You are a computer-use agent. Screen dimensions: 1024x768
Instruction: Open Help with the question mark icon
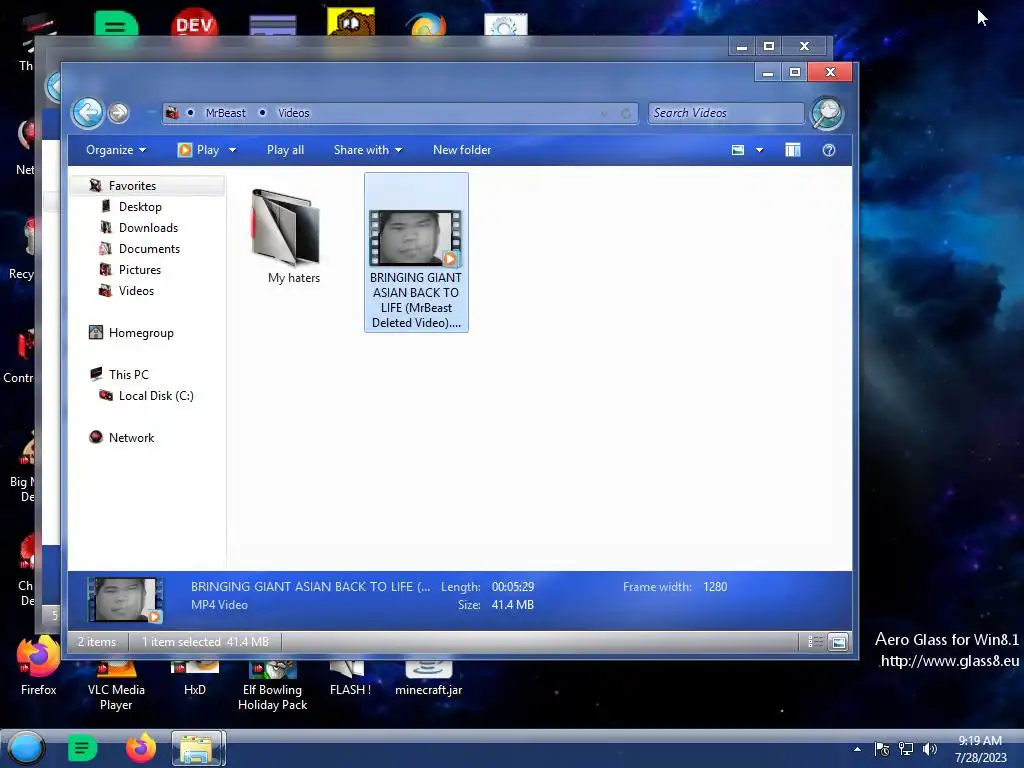[x=829, y=150]
